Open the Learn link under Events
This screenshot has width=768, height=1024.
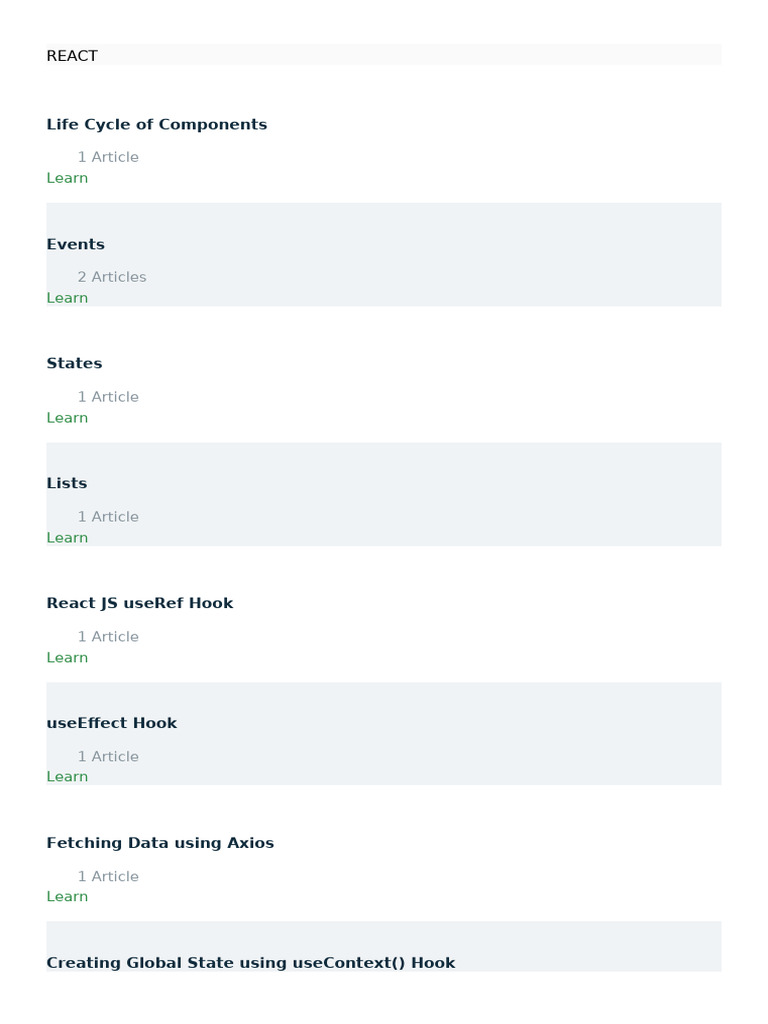pyautogui.click(x=67, y=298)
